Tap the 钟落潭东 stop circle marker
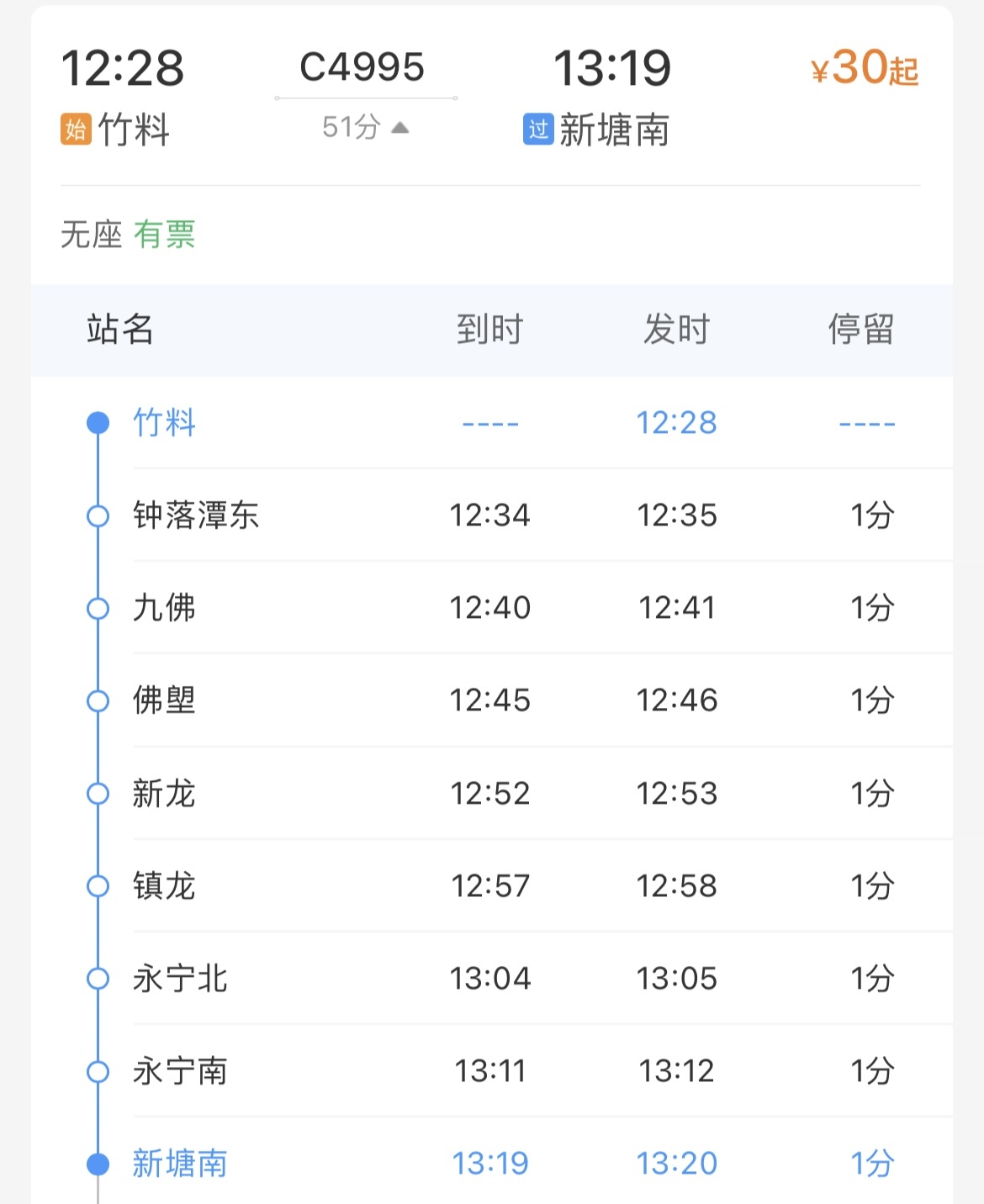Viewport: 984px width, 1204px height. point(98,515)
